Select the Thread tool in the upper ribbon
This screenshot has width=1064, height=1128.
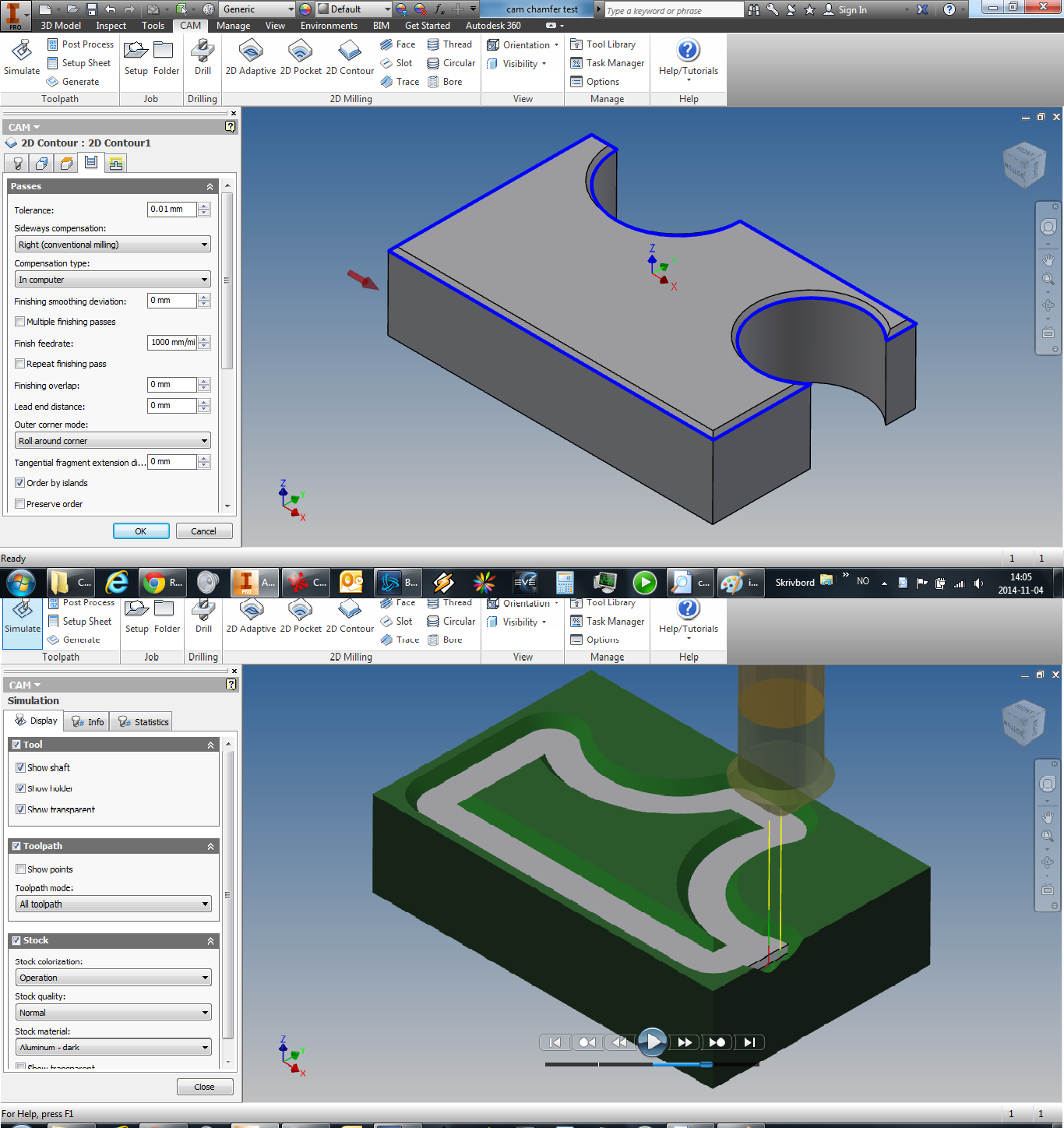click(x=449, y=44)
